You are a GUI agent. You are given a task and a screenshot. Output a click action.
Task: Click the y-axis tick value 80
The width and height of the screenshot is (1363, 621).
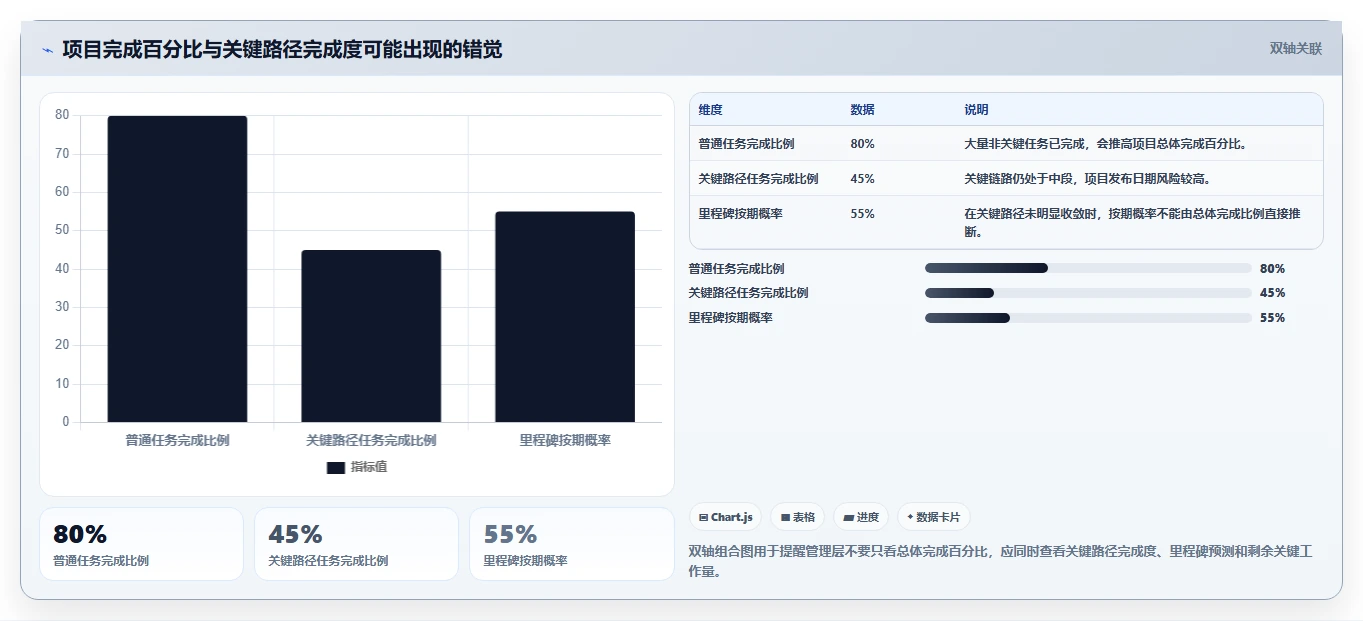[62, 115]
